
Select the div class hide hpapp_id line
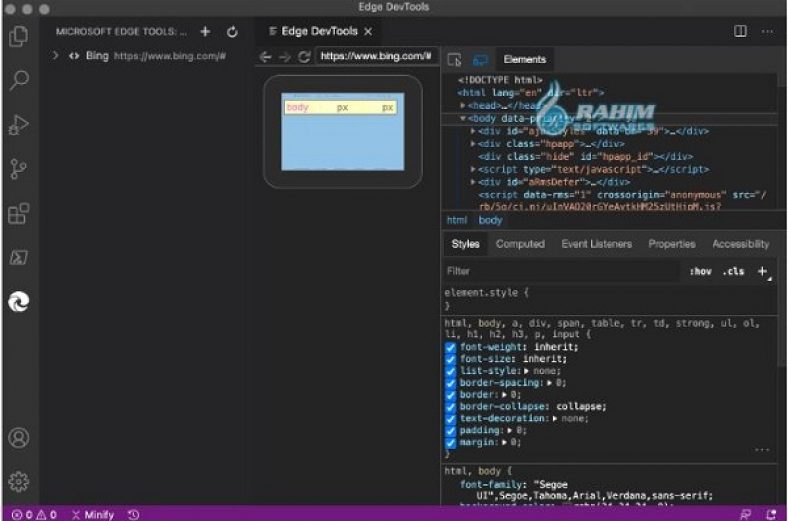[x=585, y=157]
